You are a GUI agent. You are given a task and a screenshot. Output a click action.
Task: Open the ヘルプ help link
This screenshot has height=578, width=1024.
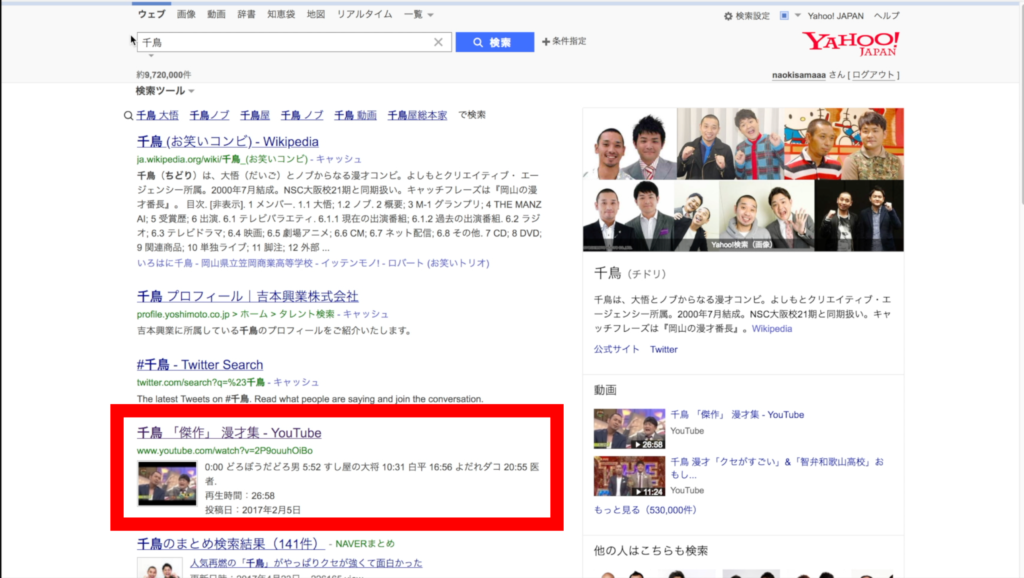886,16
